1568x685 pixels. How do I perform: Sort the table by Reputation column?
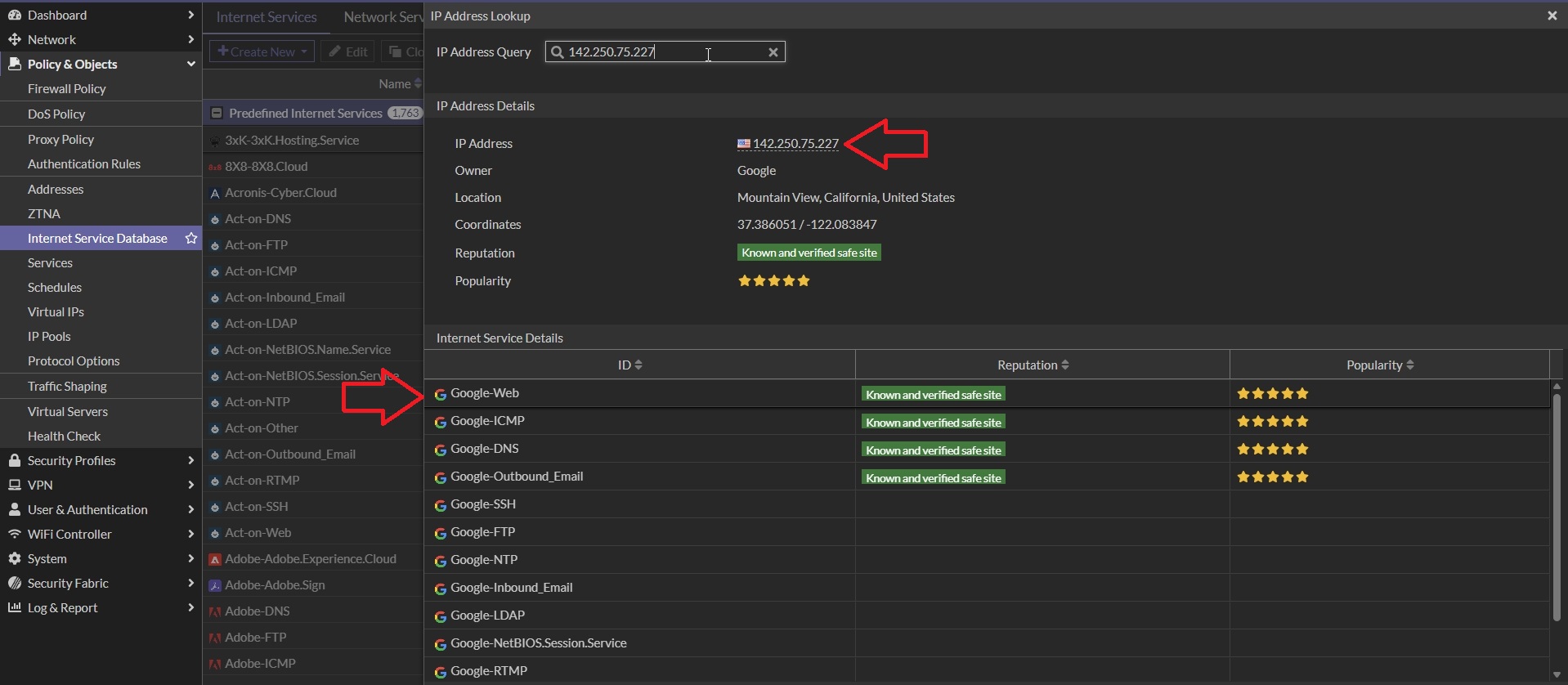coord(1033,365)
